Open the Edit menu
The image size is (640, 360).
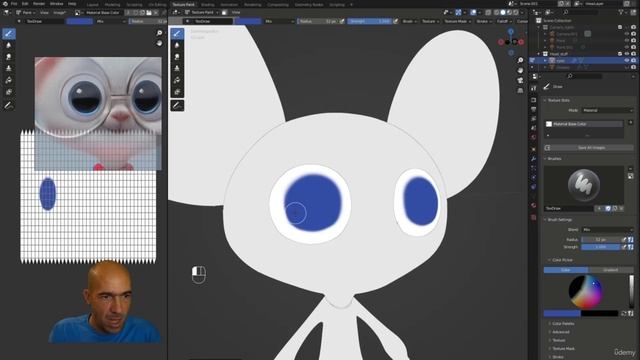(x=25, y=4)
